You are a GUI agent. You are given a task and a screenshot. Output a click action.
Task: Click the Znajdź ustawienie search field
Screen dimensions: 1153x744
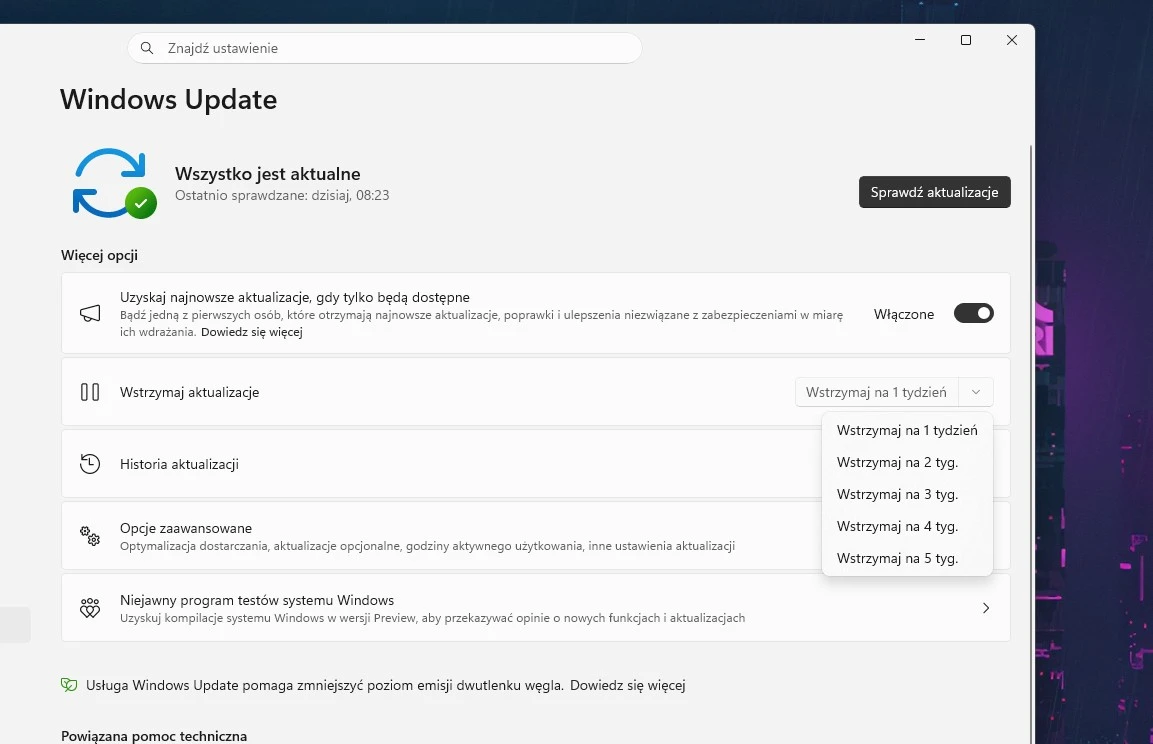[x=385, y=48]
